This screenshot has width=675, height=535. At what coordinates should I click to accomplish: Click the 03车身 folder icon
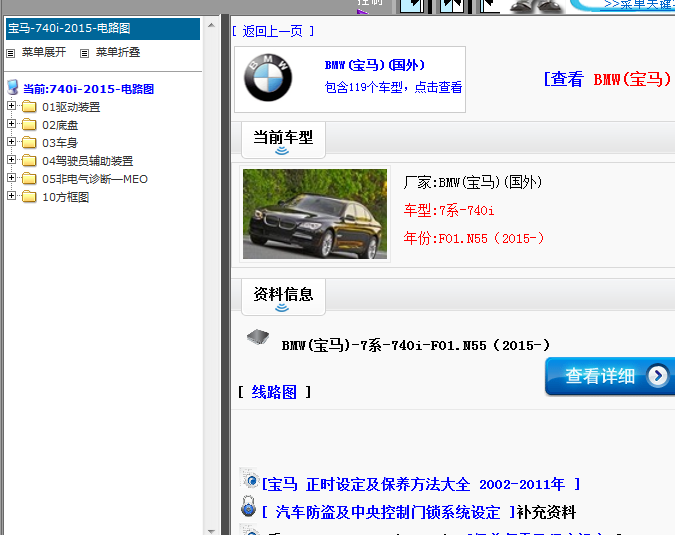[29, 142]
